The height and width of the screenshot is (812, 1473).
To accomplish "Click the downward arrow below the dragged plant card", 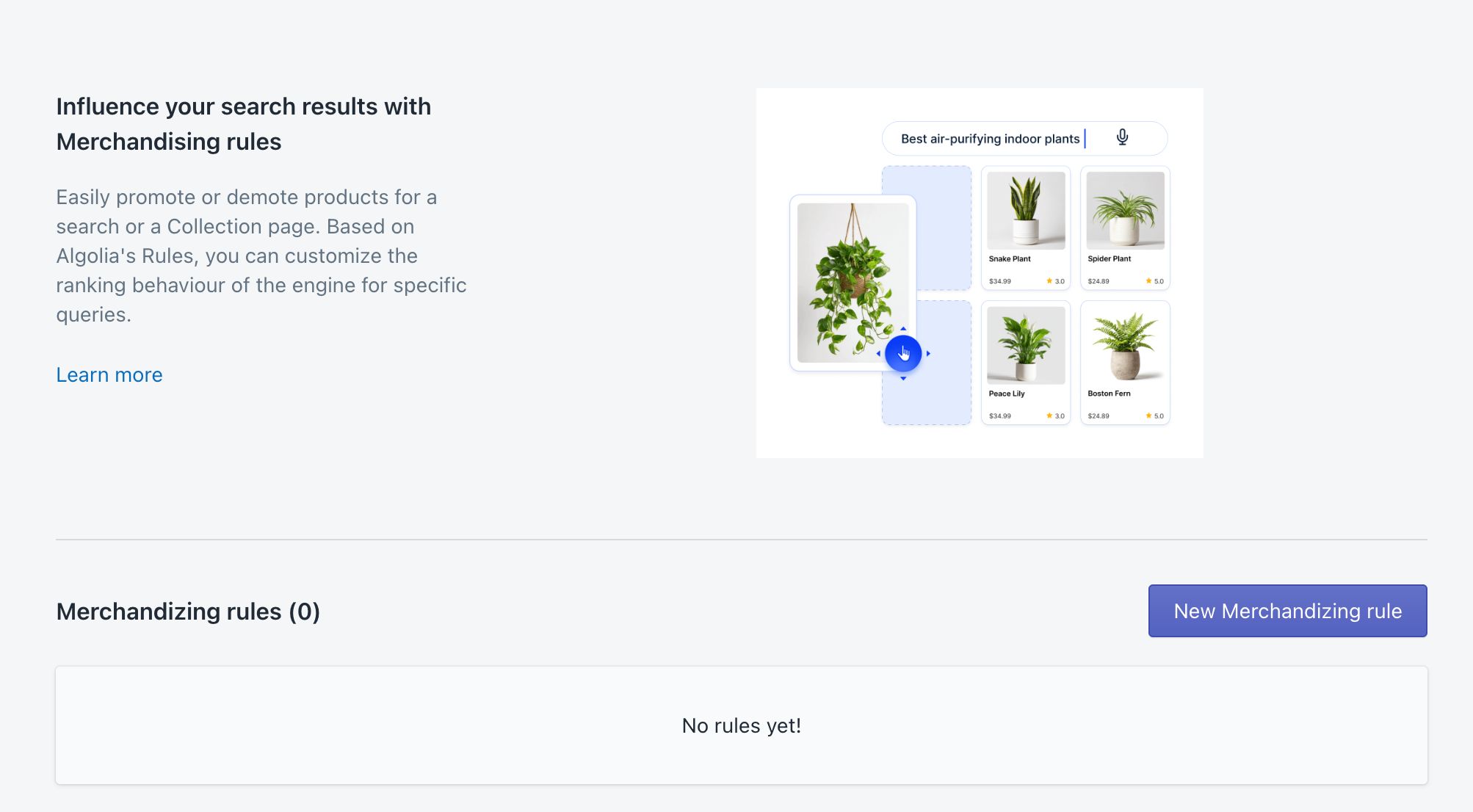I will click(x=903, y=379).
